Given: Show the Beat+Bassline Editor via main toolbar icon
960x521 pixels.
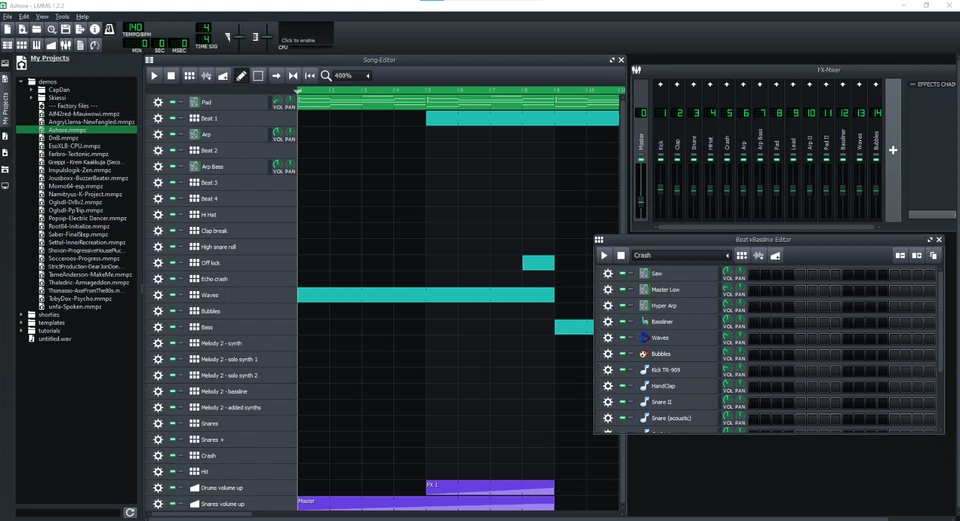Looking at the screenshot, I should click(x=22, y=45).
